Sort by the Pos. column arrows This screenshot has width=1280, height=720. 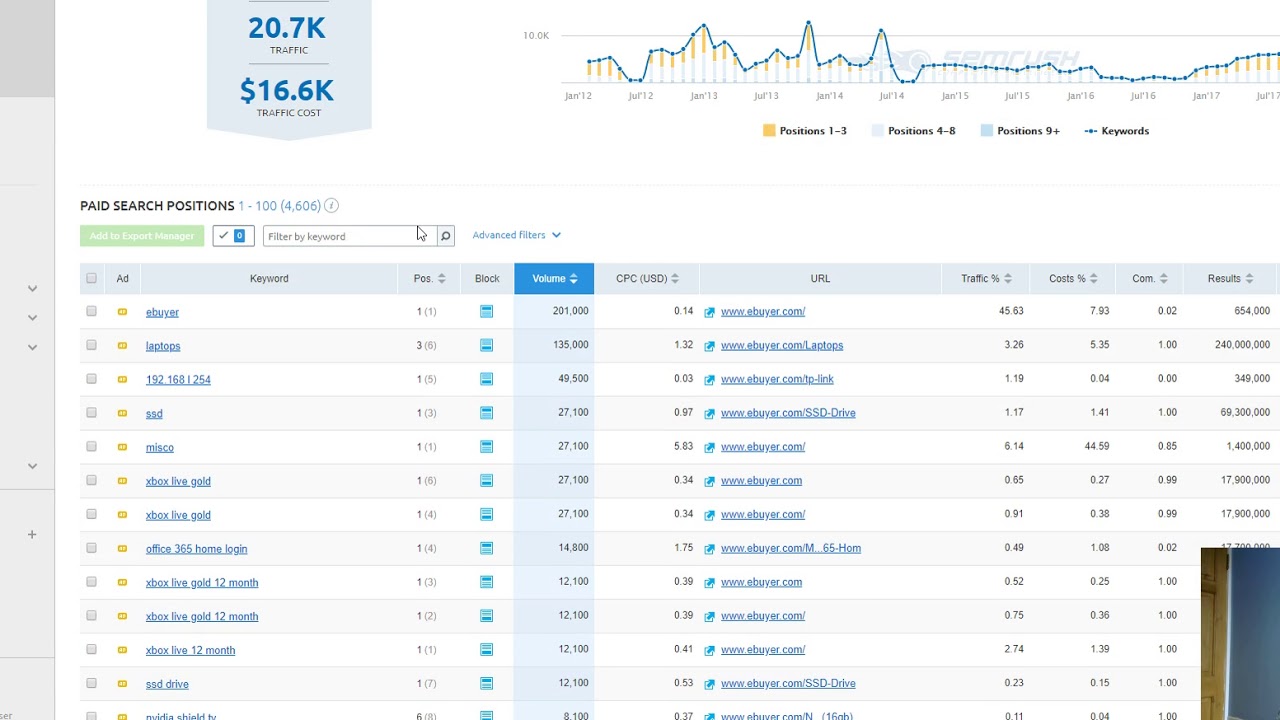pos(441,279)
